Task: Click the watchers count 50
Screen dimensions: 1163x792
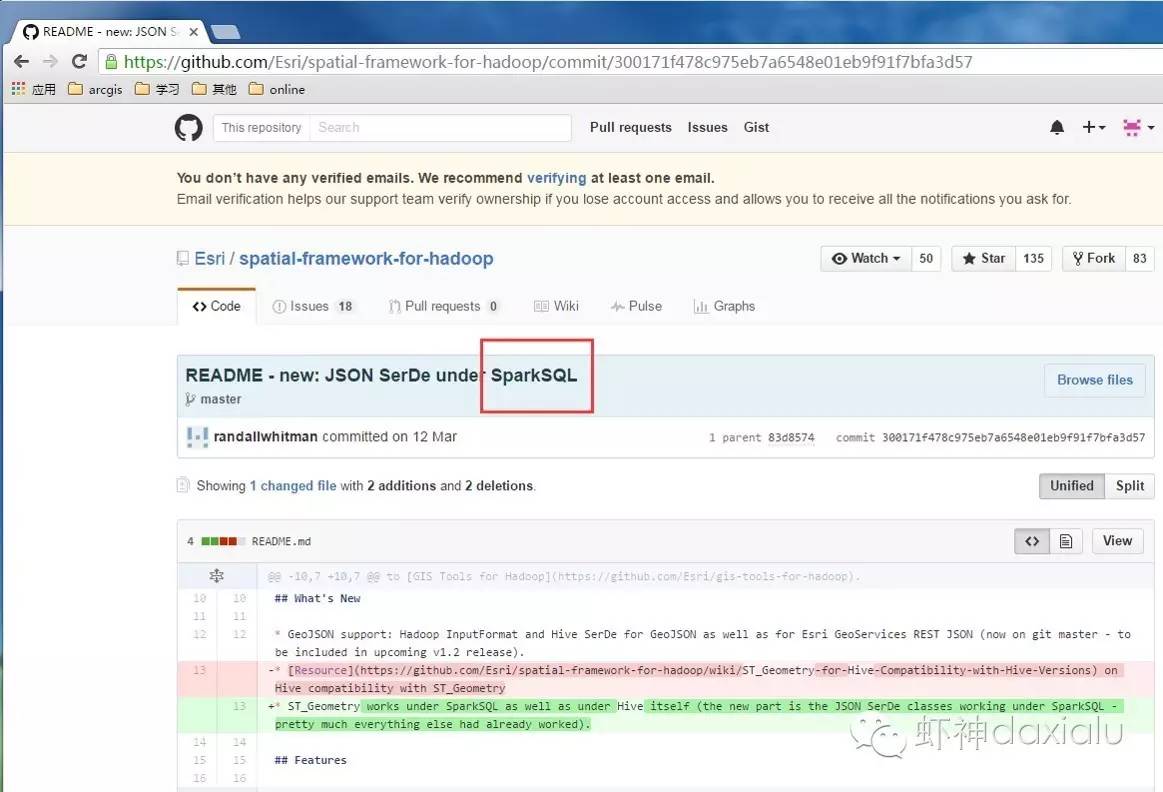Action: tap(926, 258)
